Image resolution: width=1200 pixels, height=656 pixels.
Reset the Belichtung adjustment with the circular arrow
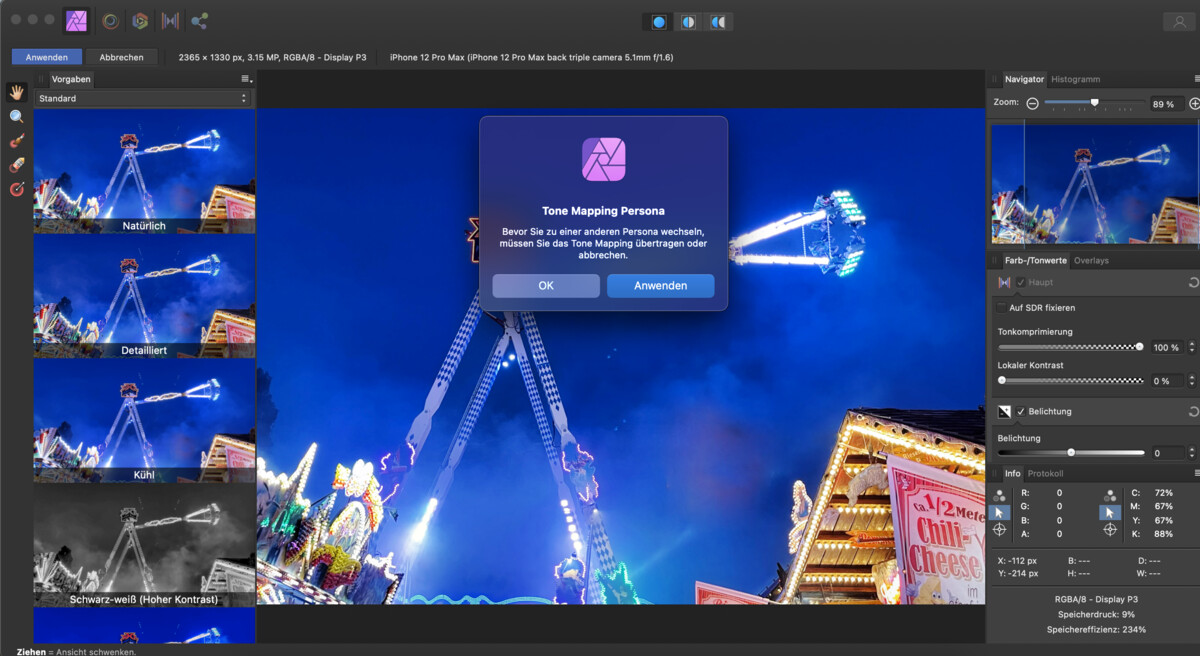pyautogui.click(x=1192, y=411)
